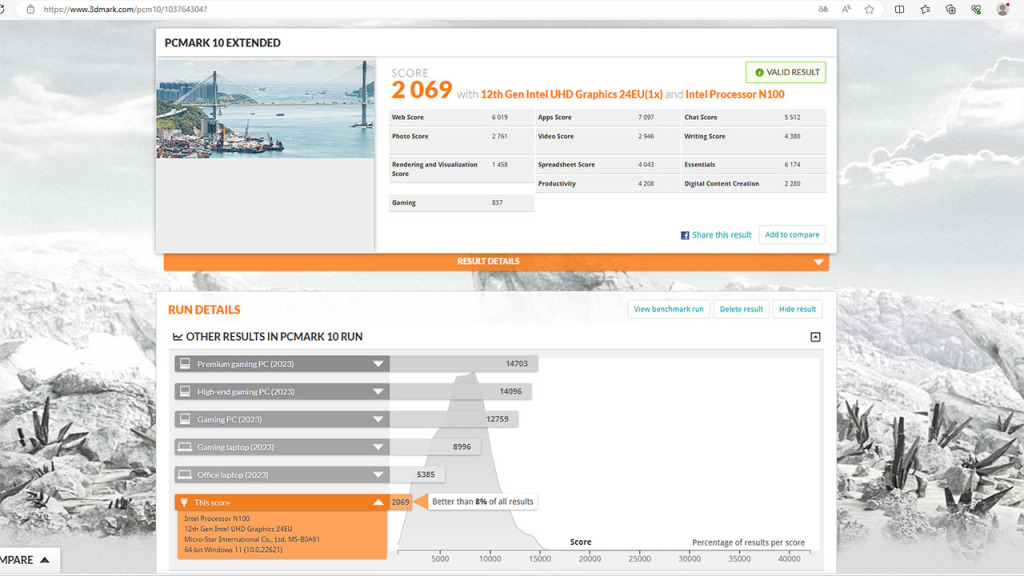The height and width of the screenshot is (576, 1024).
Task: Click the PCMARK 10 EXTENDED heading
Action: pyautogui.click(x=223, y=43)
